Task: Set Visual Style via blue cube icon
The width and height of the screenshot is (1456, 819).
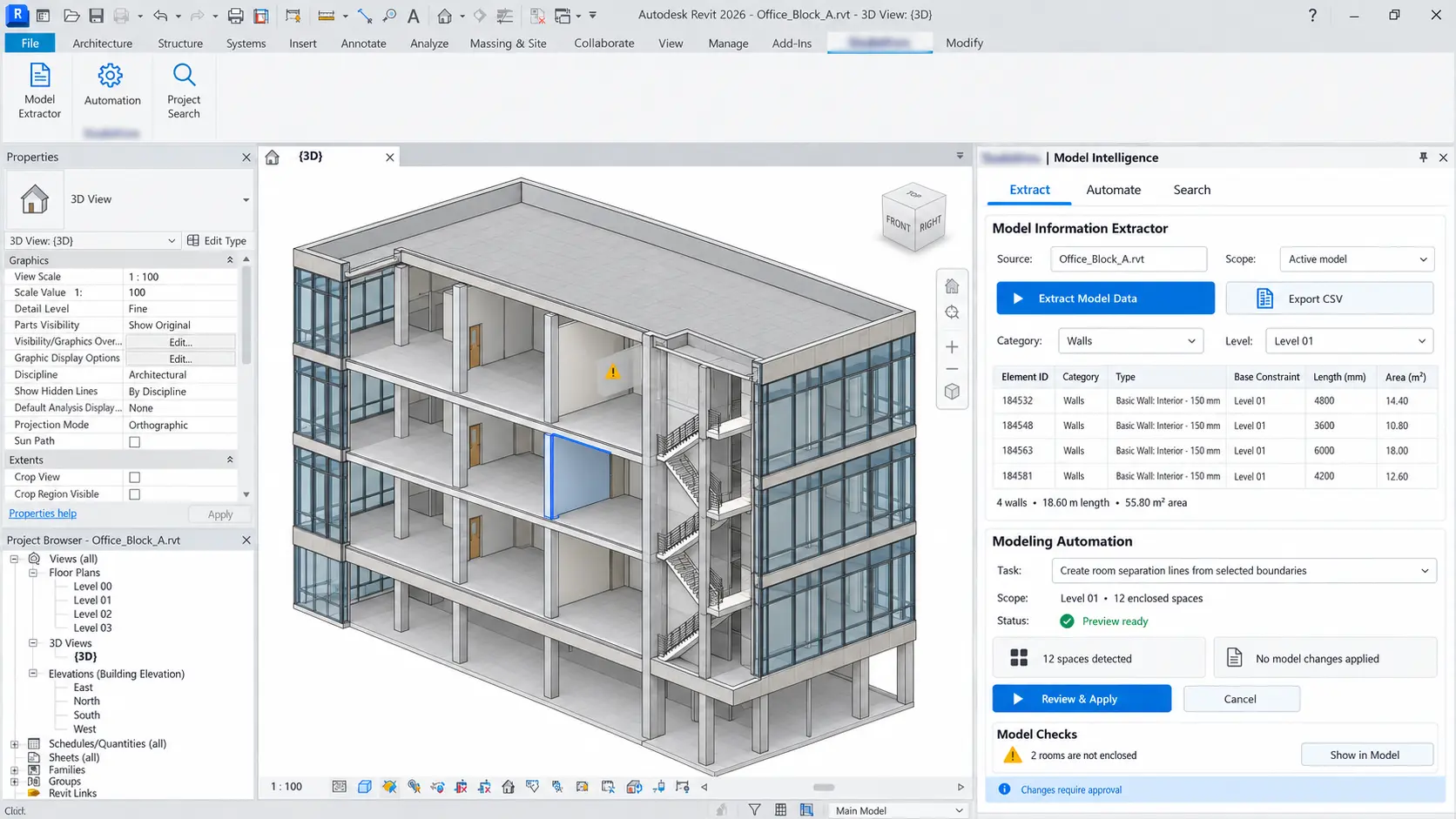Action: 365,787
